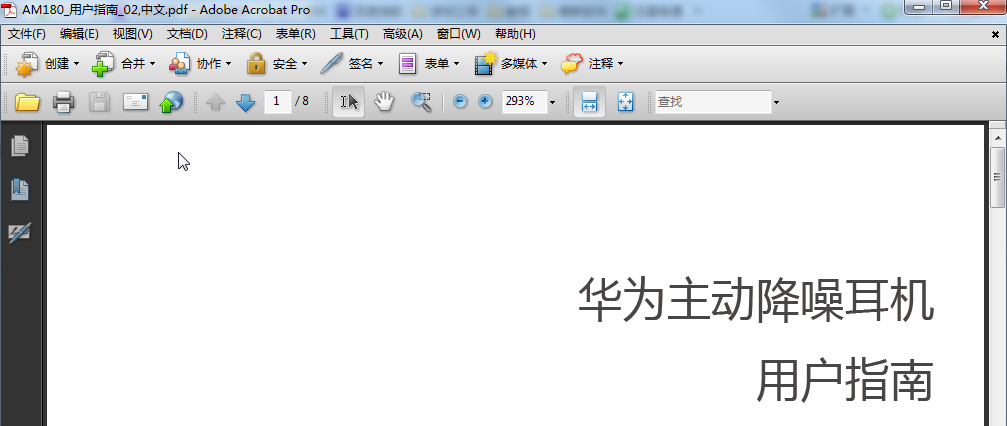Click the 安全 padlock icon
1007x426 pixels.
point(256,64)
